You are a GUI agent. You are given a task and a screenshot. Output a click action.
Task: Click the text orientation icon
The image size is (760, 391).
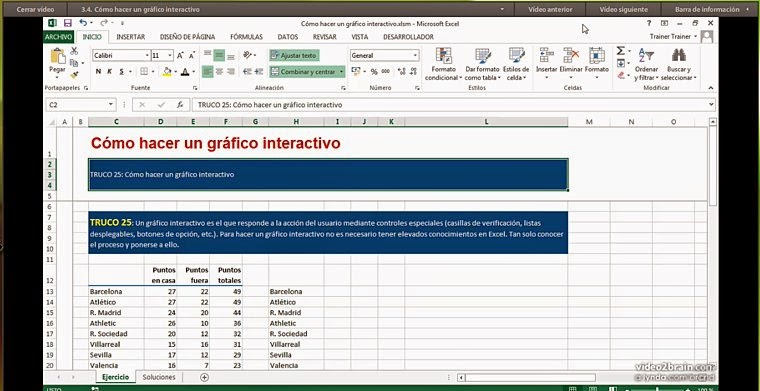point(248,55)
